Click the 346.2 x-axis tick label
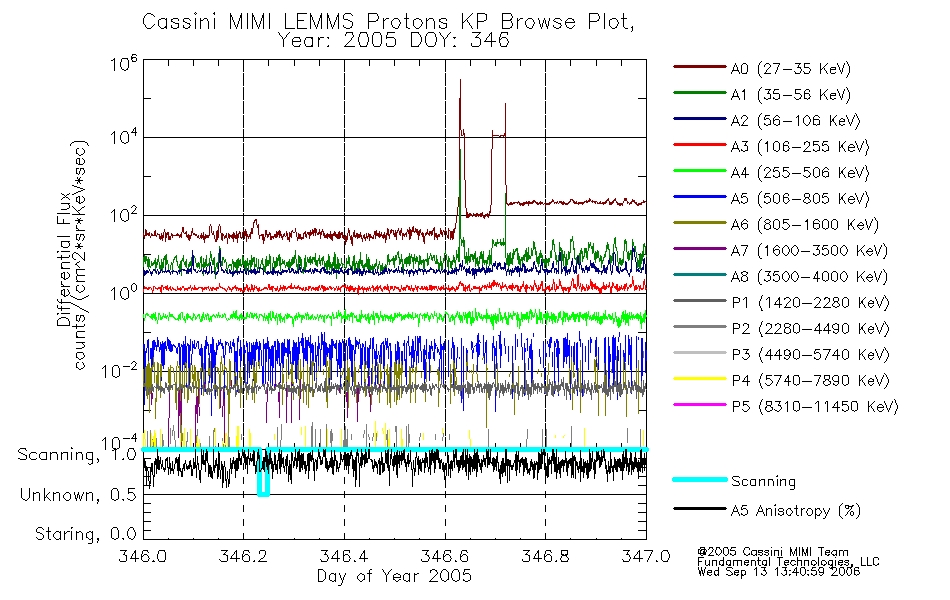 point(243,556)
